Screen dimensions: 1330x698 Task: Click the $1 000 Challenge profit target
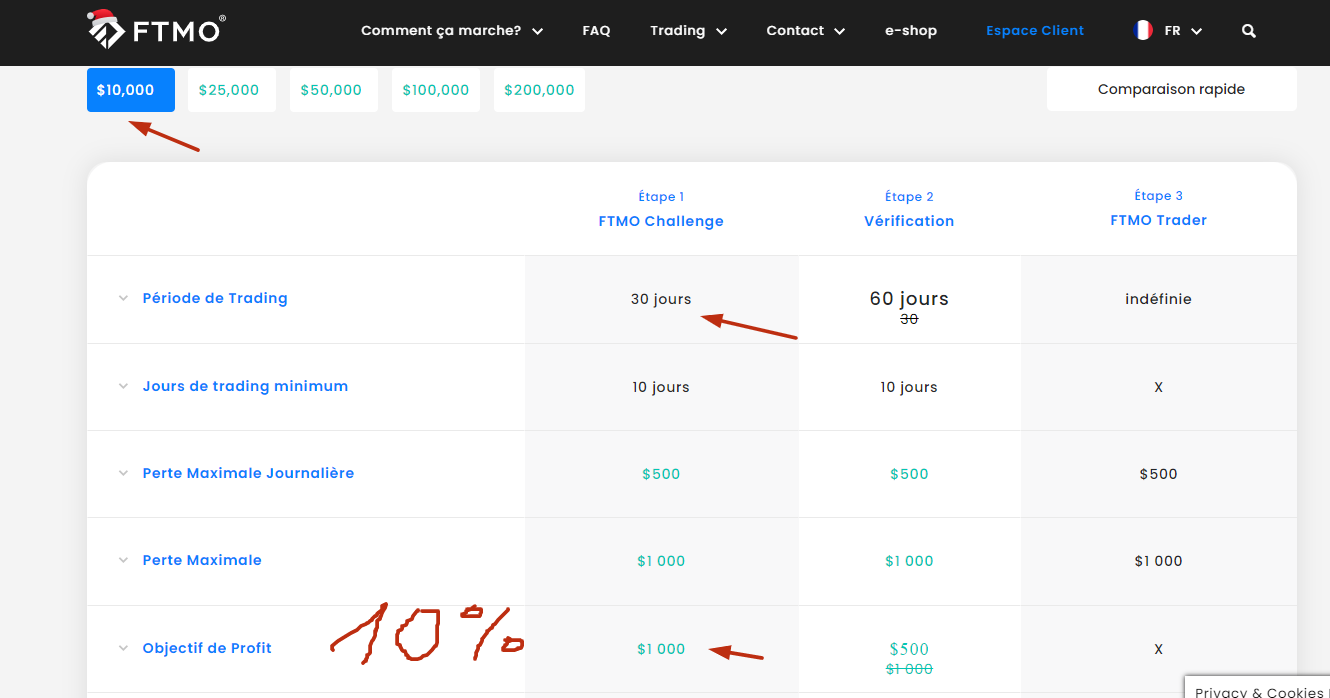[661, 649]
